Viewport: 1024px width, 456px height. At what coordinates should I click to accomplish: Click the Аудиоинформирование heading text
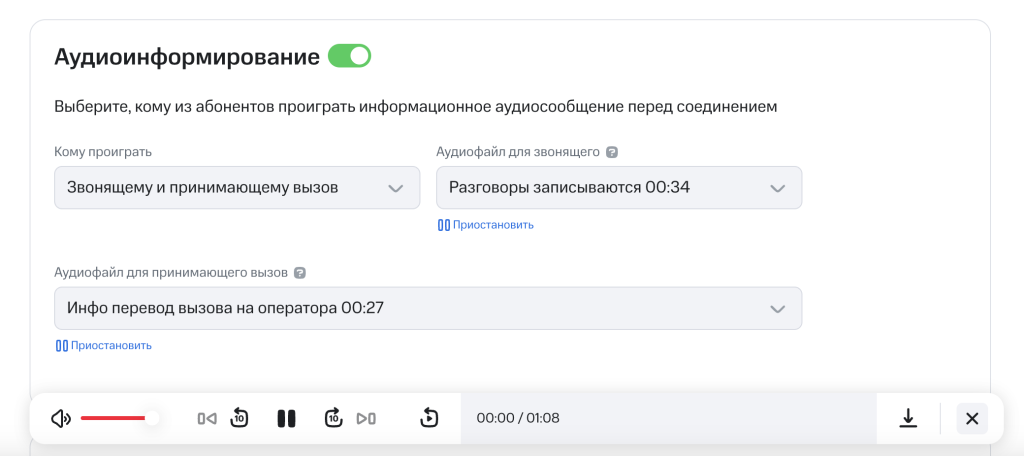(187, 57)
